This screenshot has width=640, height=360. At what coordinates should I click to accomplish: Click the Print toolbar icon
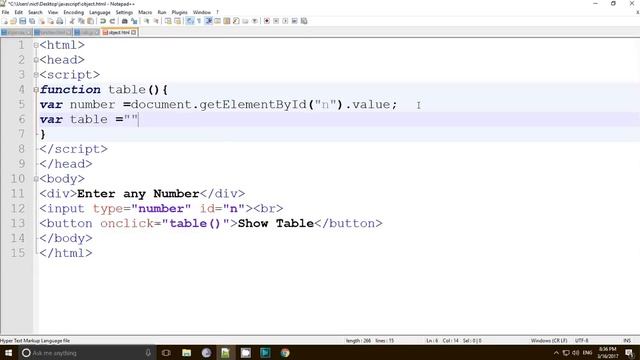click(60, 21)
